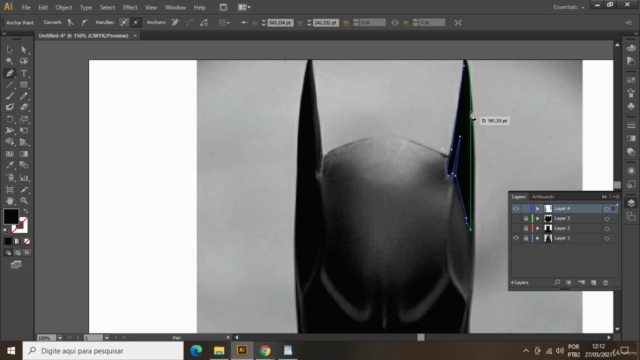The height and width of the screenshot is (360, 640).
Task: Select the Blob Brush tool
Action: (x=9, y=107)
